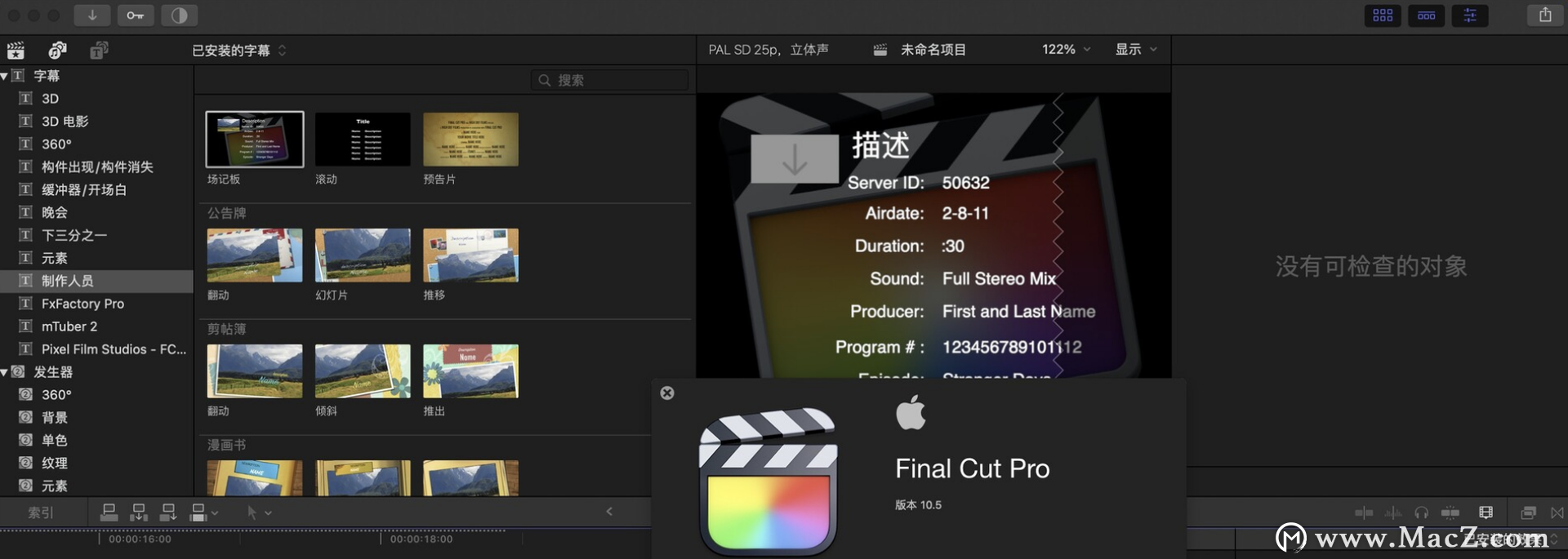Toggle video skimming icon

tap(1364, 512)
